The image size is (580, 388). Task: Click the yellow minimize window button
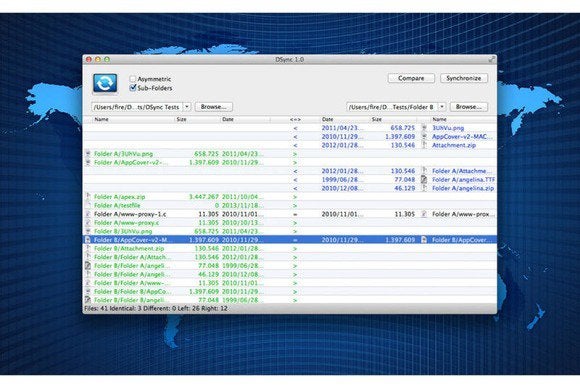click(x=98, y=59)
